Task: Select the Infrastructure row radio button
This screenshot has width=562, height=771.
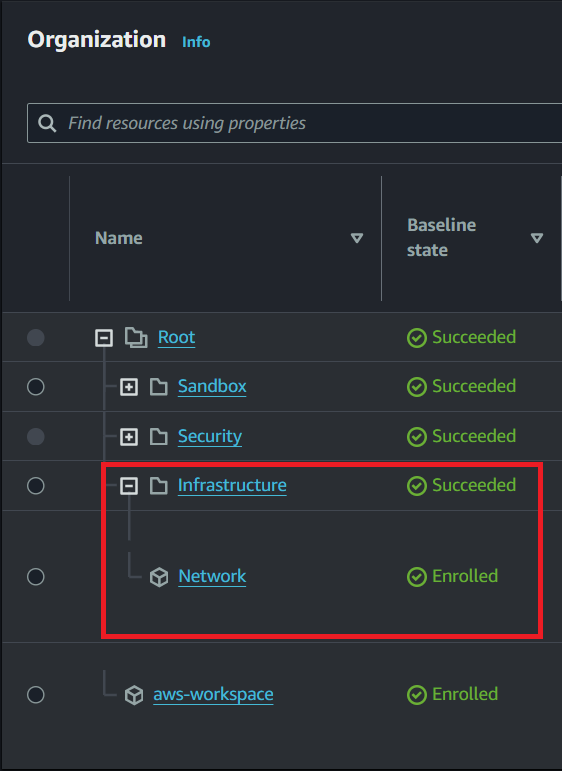Action: click(36, 486)
